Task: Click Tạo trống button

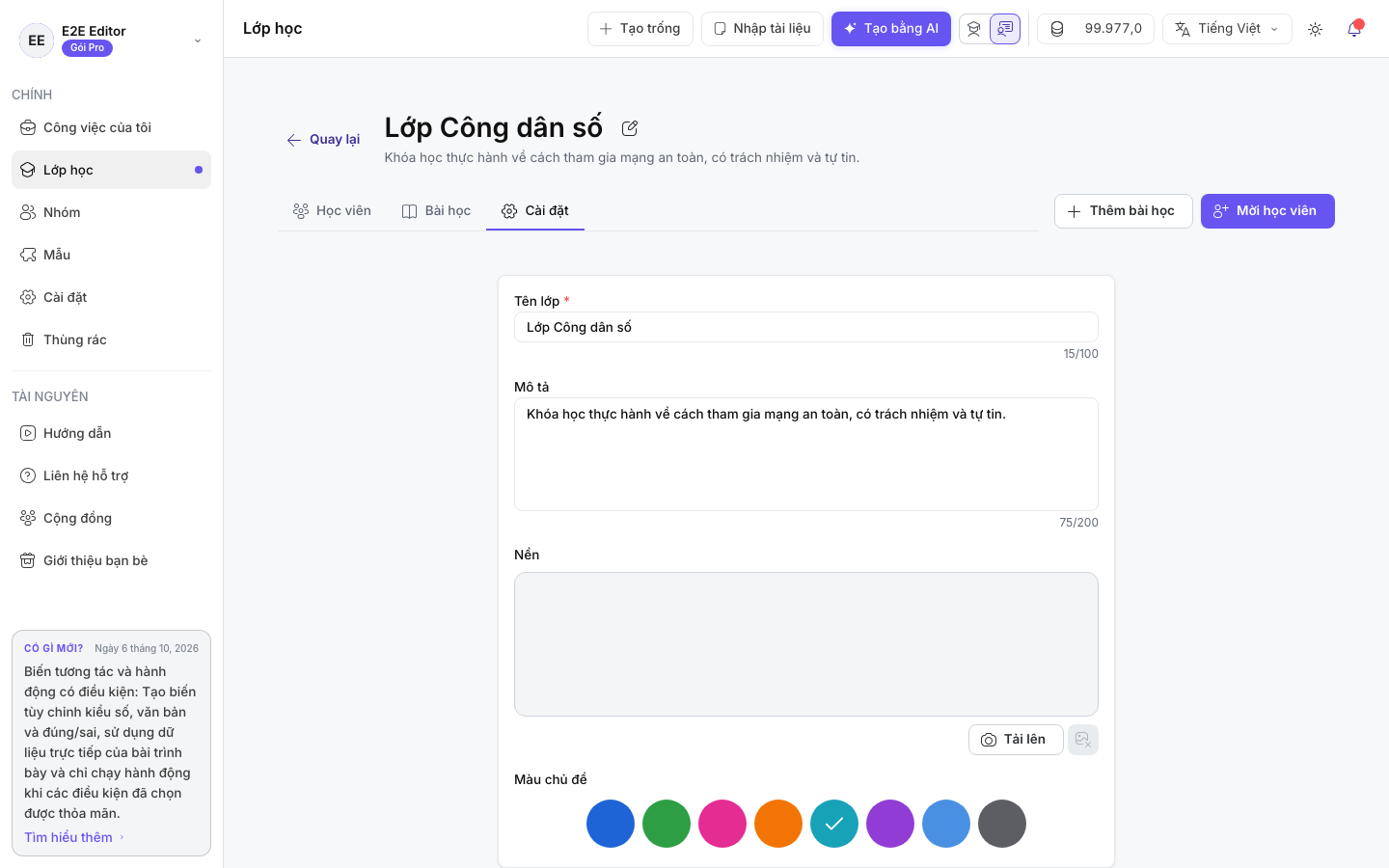Action: click(640, 29)
